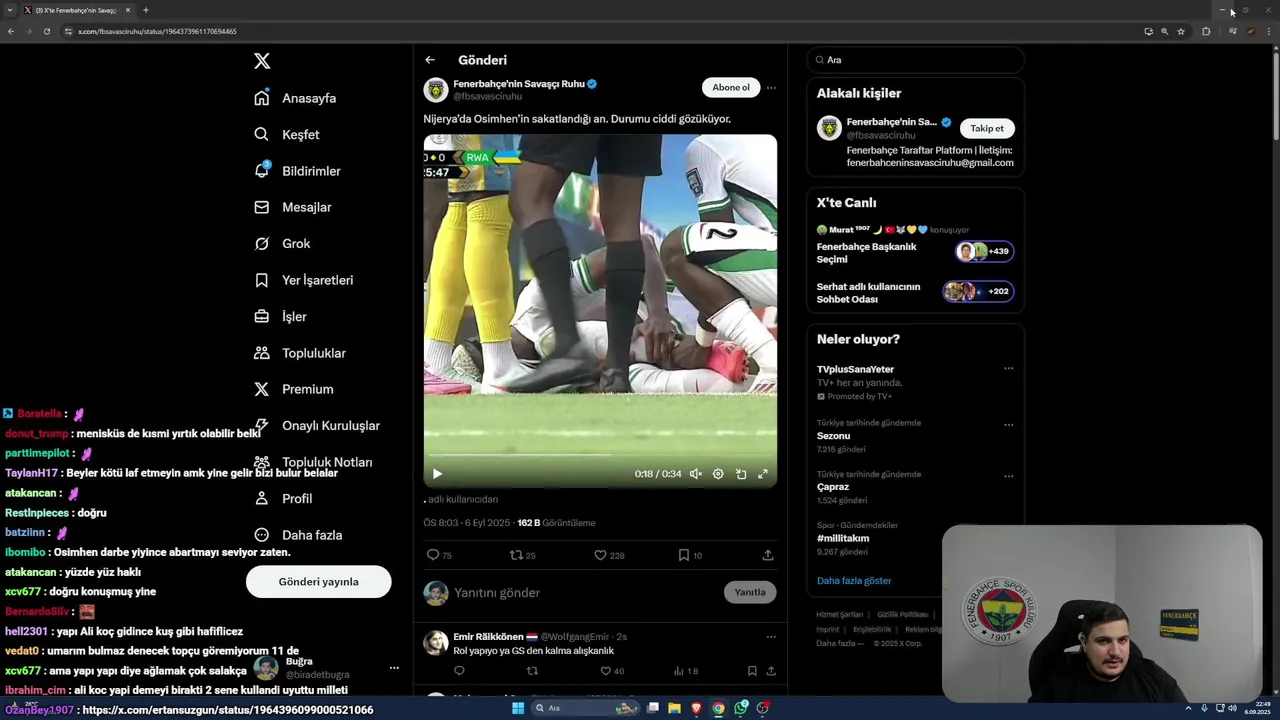Click the view count 162 B Görüntüleme
Image resolution: width=1280 pixels, height=720 pixels.
tap(556, 523)
